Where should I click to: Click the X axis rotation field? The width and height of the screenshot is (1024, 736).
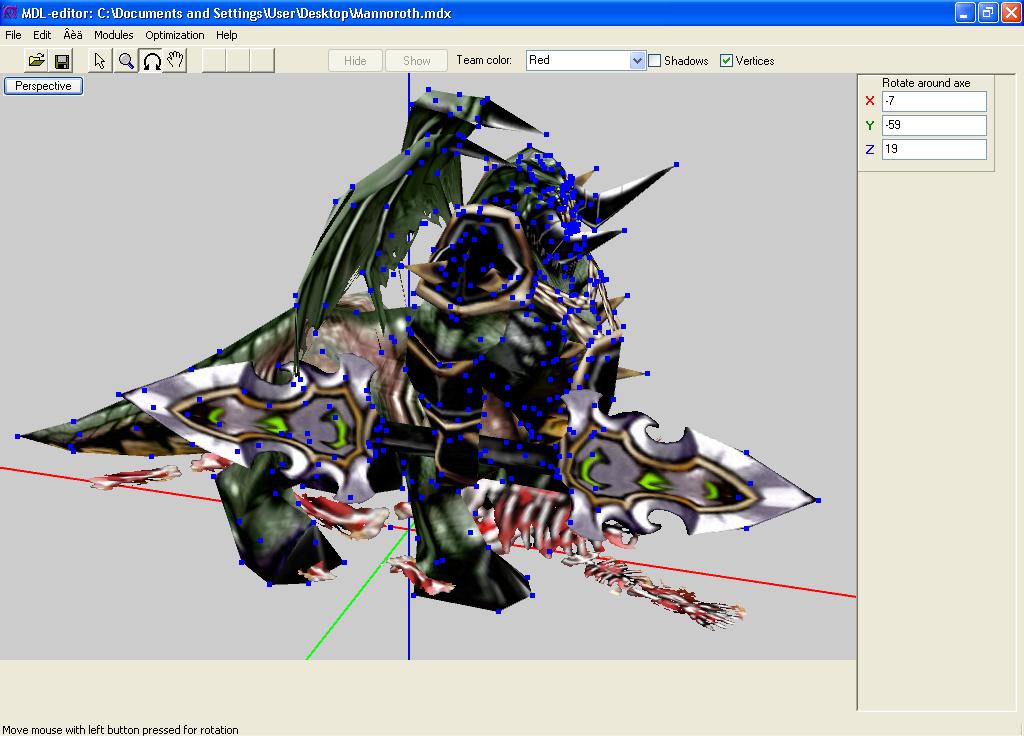pos(934,101)
